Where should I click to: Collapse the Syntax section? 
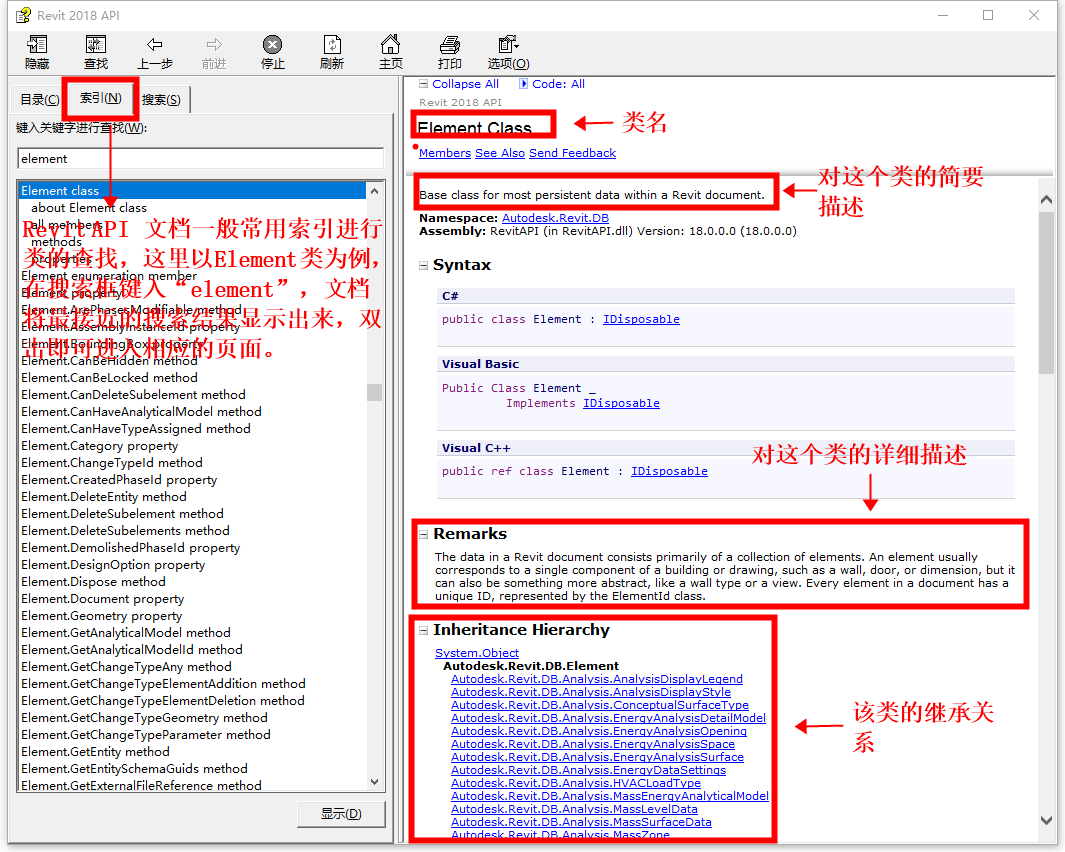coord(424,266)
